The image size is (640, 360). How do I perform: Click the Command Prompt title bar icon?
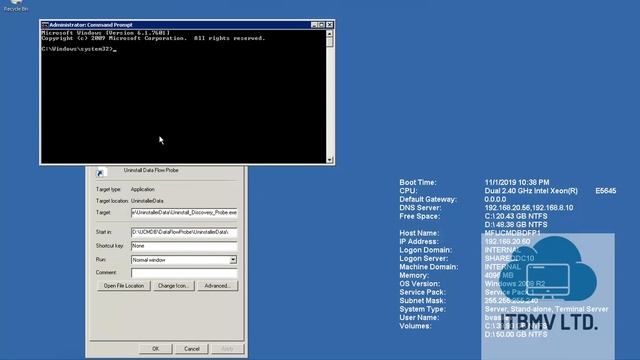[x=45, y=25]
